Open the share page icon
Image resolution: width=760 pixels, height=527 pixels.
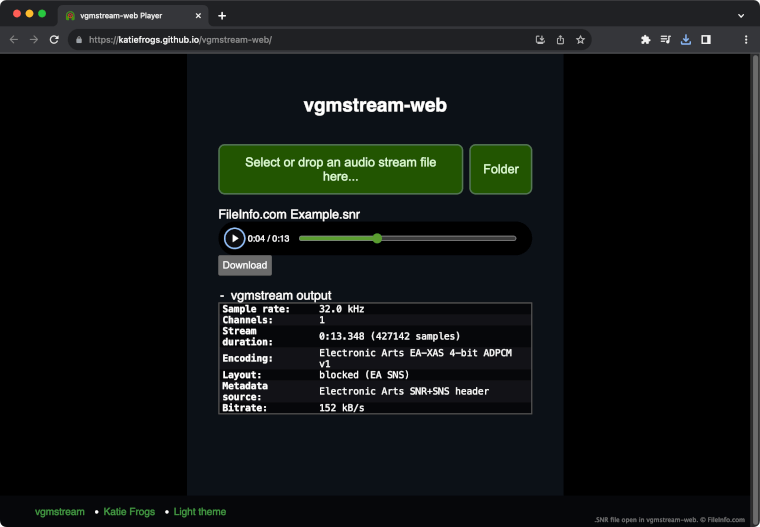(560, 40)
